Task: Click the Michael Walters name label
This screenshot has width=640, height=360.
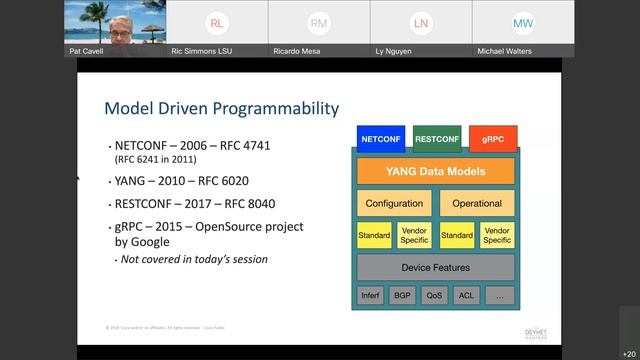Action: (504, 51)
